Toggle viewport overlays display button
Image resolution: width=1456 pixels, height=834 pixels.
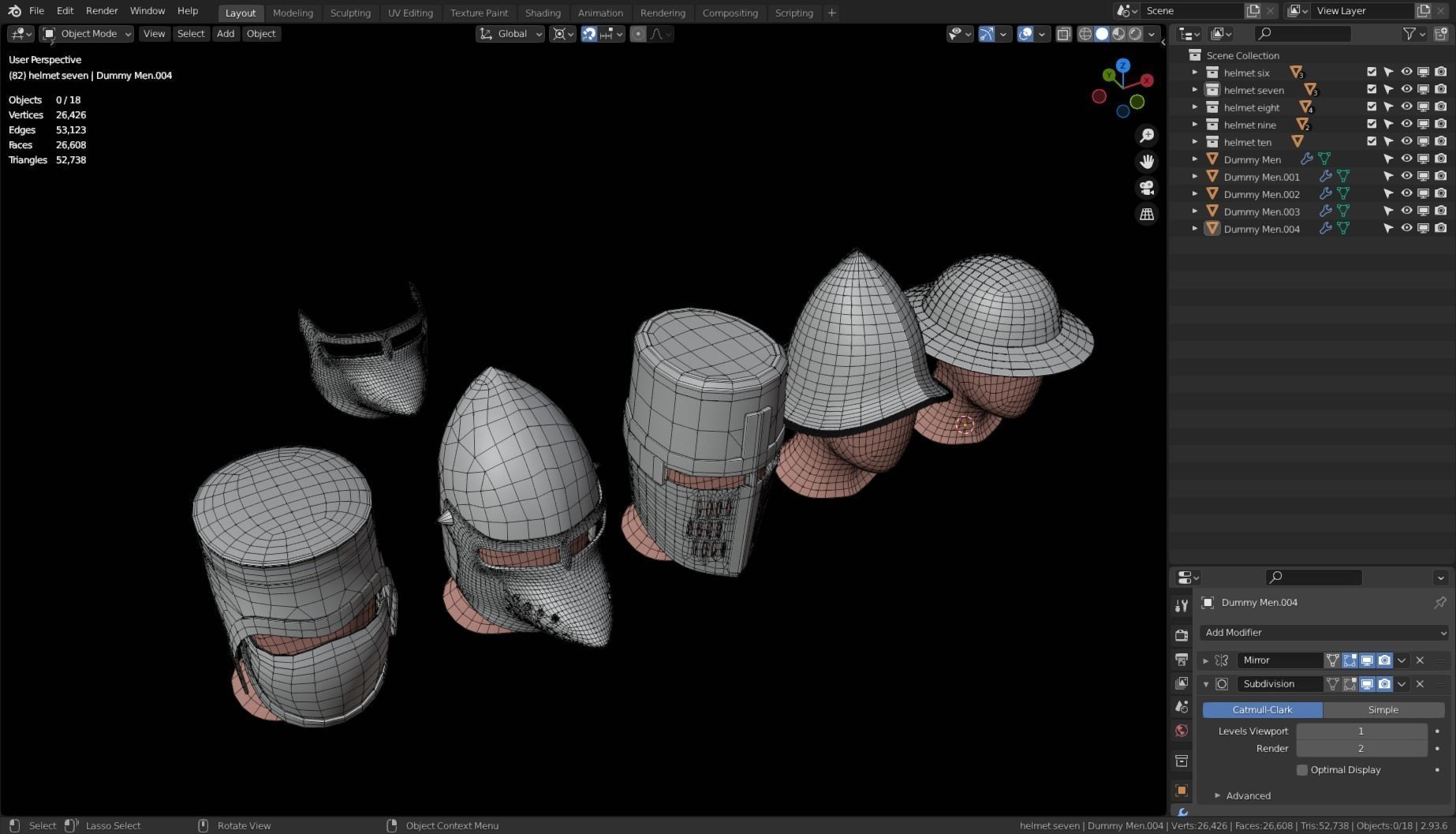point(1025,34)
